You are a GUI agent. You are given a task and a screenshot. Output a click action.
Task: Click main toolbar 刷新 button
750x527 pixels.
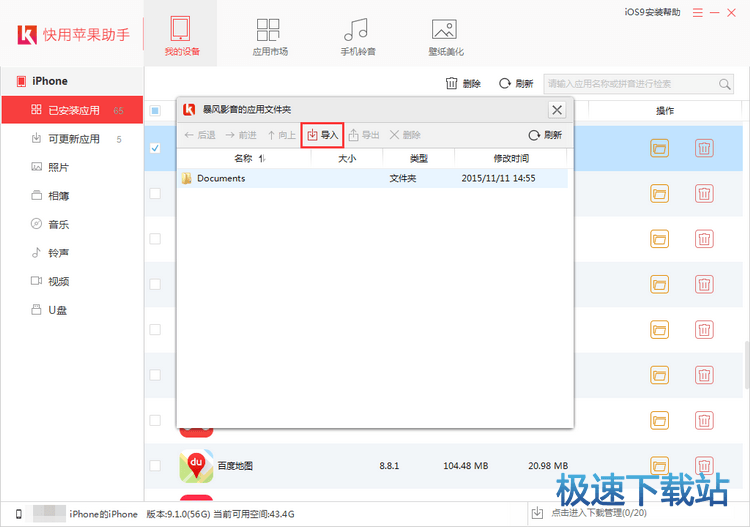tap(516, 84)
